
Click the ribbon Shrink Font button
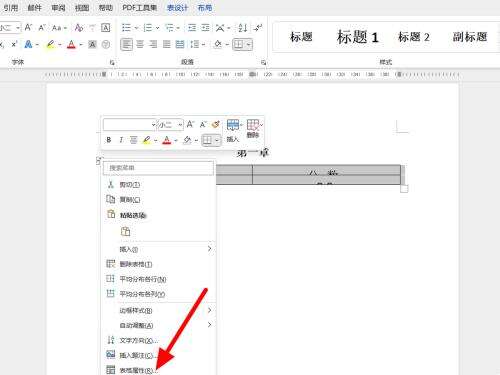tap(42, 28)
